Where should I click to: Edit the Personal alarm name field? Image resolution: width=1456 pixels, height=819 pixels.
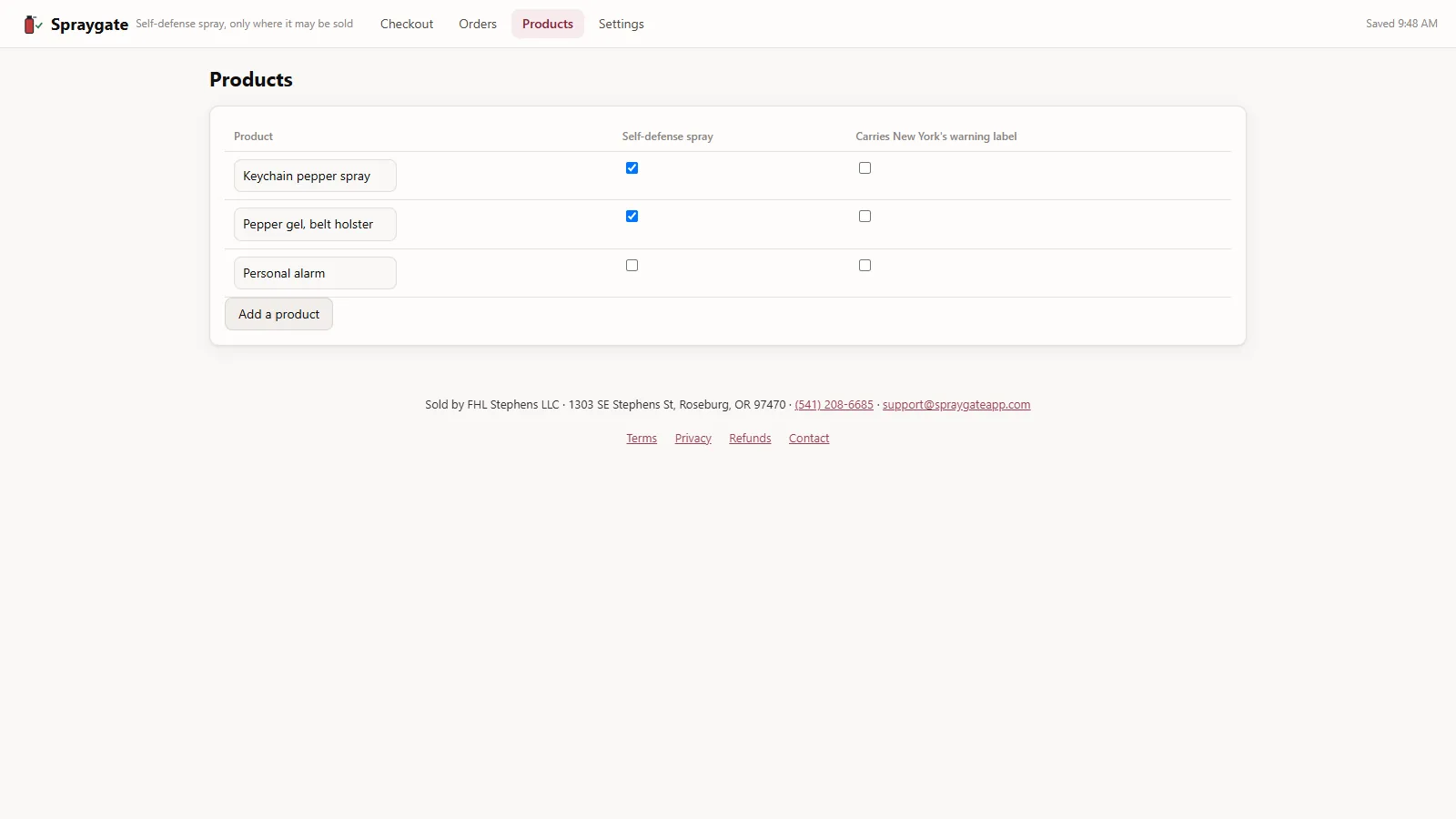315,273
